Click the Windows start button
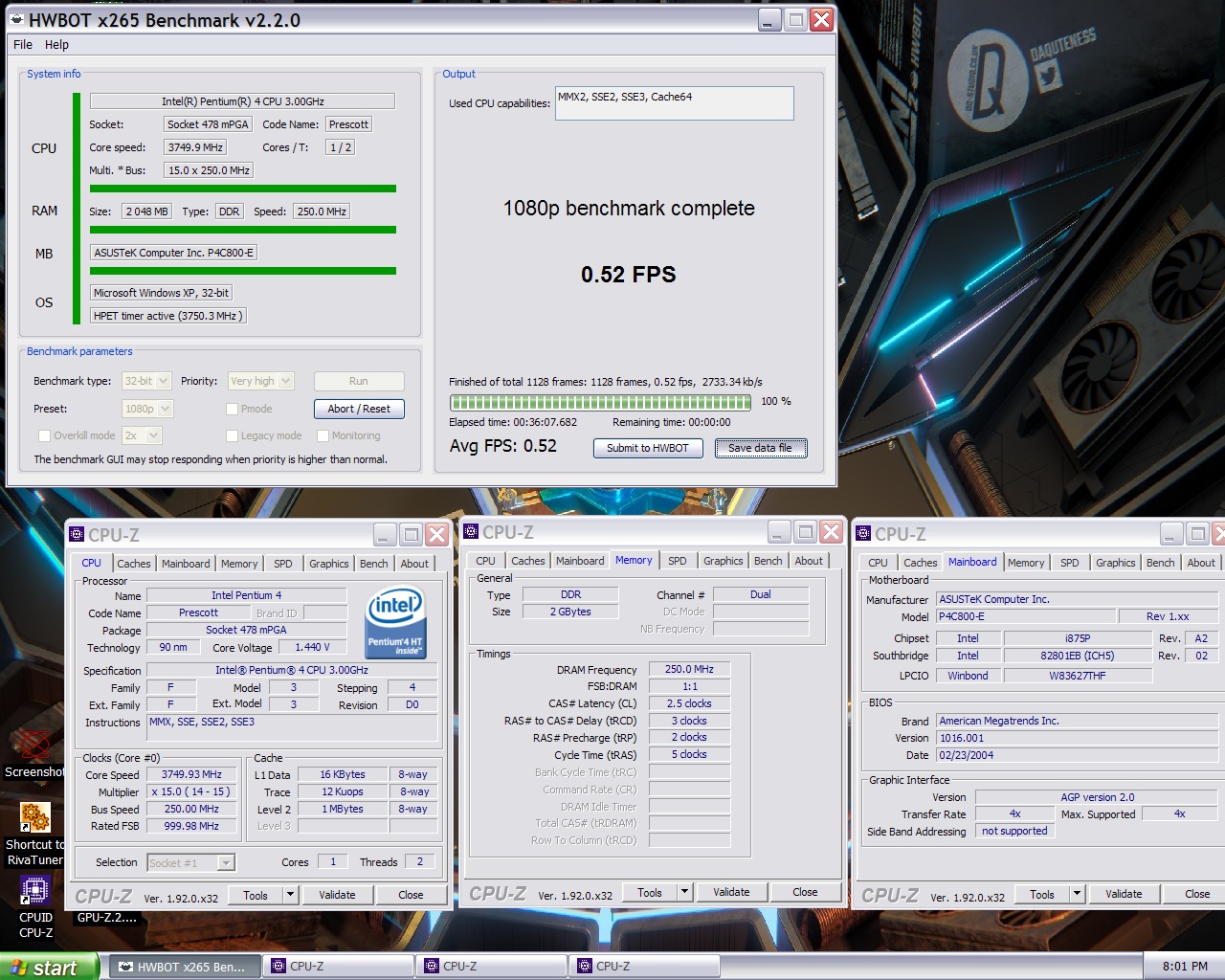The height and width of the screenshot is (980, 1225). point(48,967)
